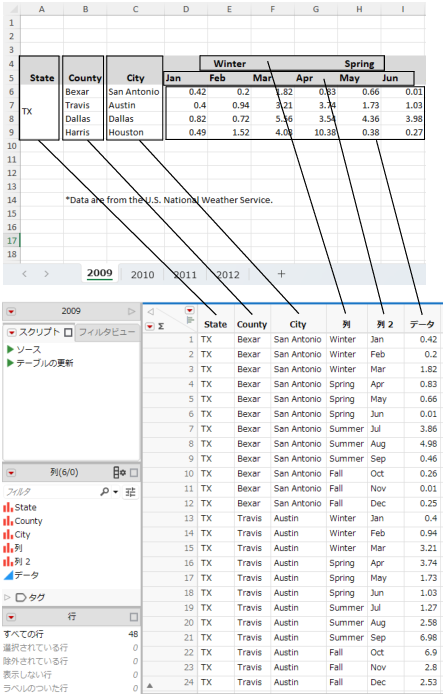Viewport: 445px width, 695px height.
Task: Click the tag icon next to タグ
Action: pyautogui.click(x=20, y=597)
